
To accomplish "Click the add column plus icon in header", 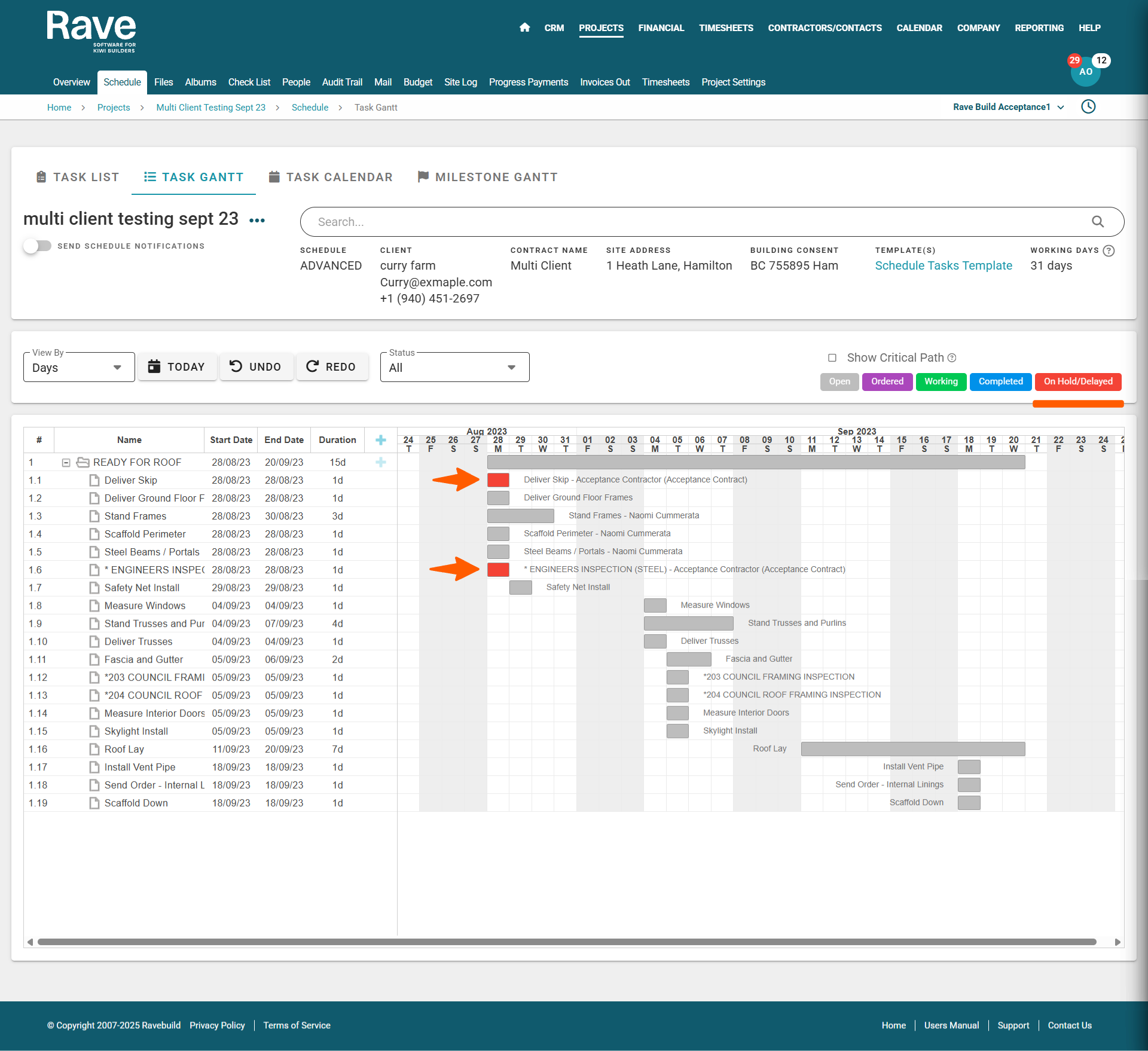I will tap(381, 440).
